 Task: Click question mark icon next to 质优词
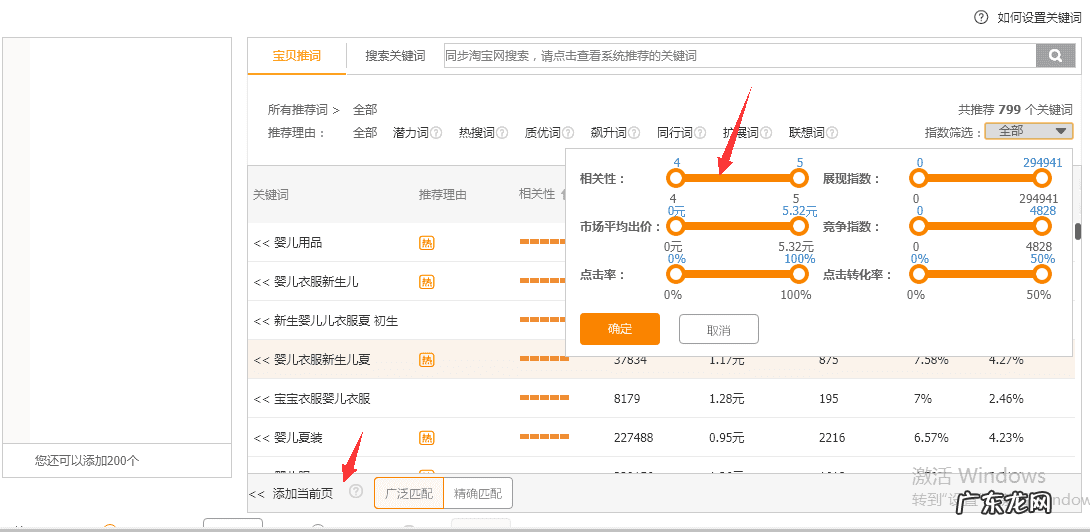click(568, 133)
